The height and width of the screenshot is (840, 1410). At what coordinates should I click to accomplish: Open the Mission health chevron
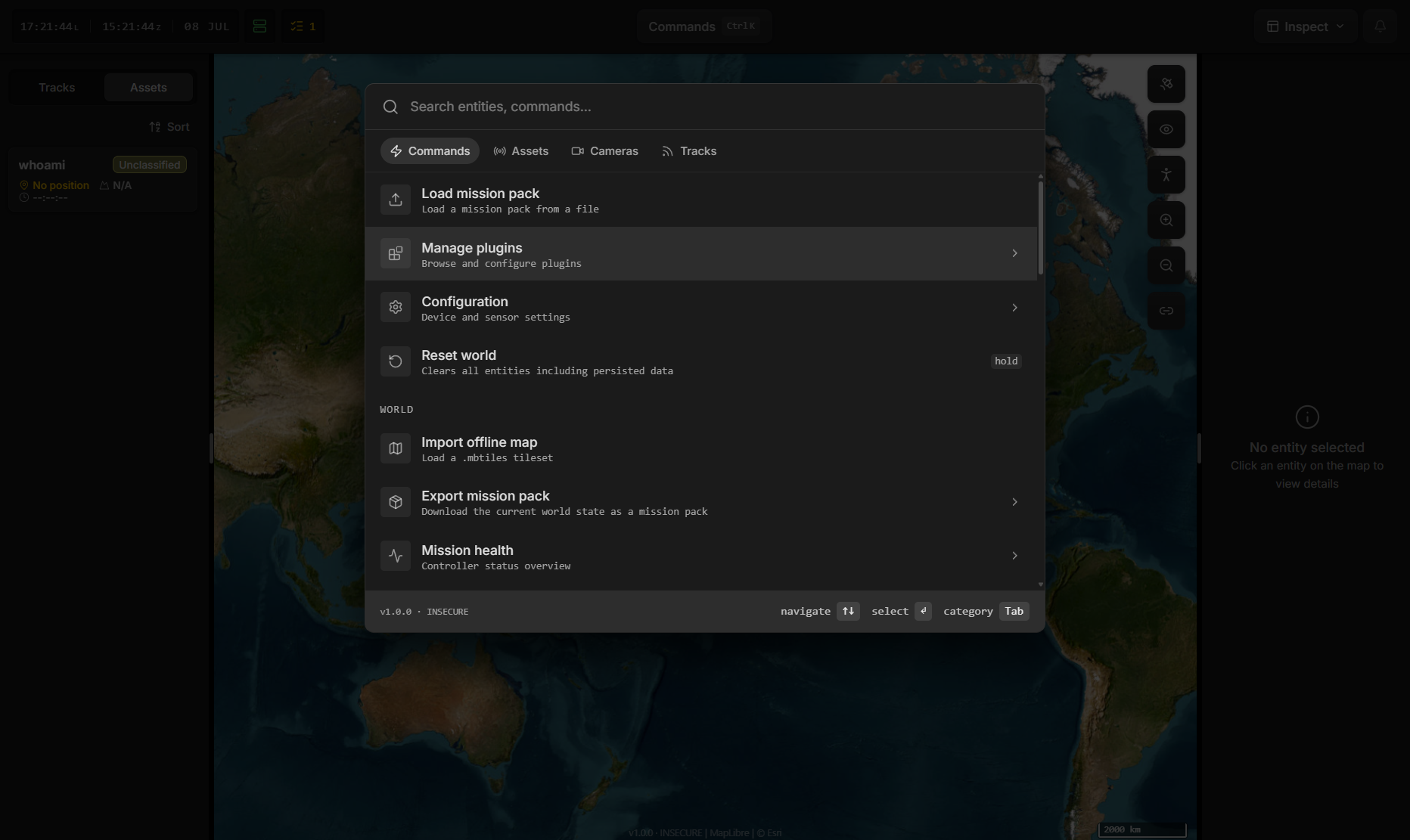coord(1014,556)
